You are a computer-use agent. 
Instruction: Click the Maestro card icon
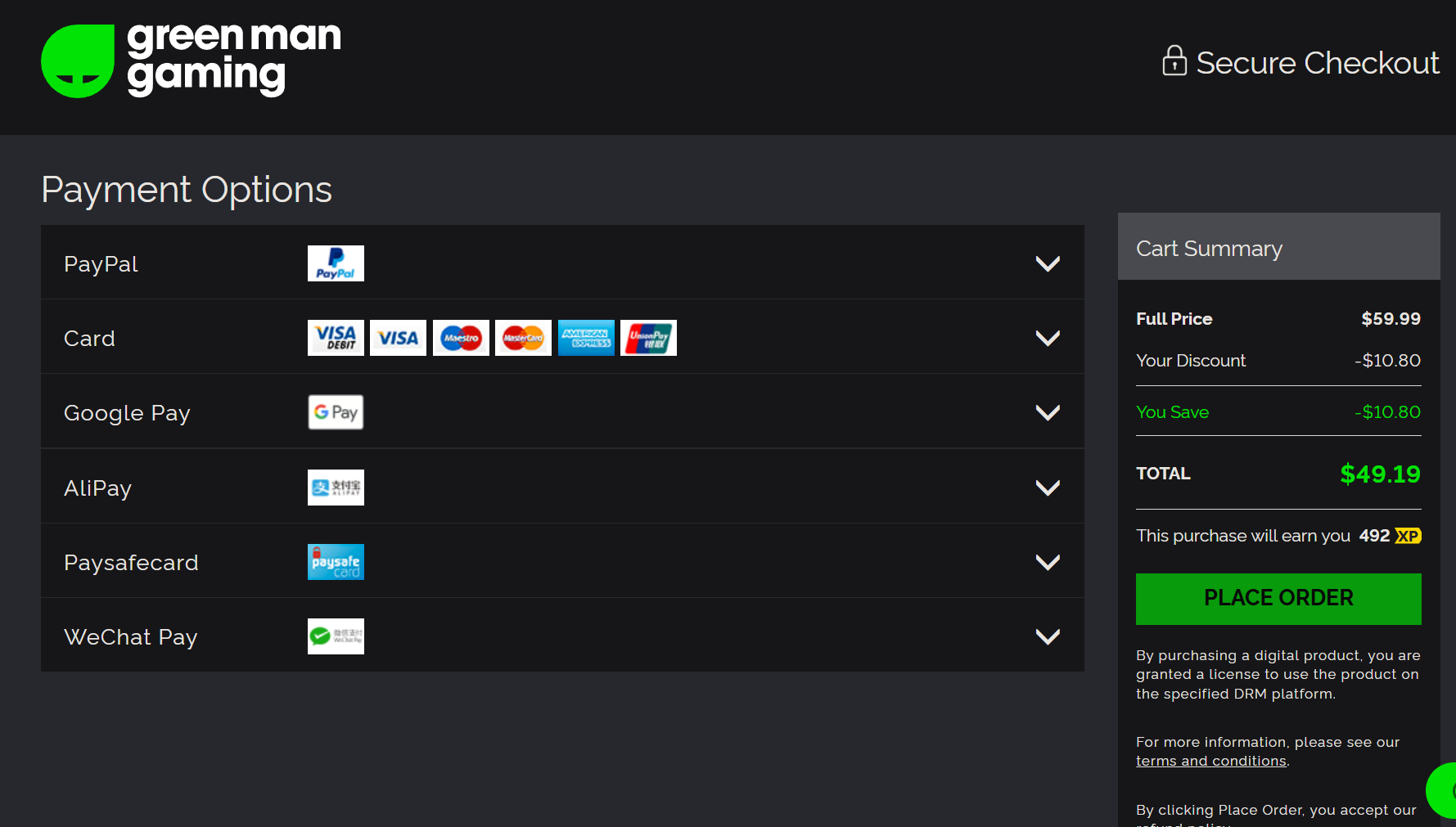coord(461,338)
